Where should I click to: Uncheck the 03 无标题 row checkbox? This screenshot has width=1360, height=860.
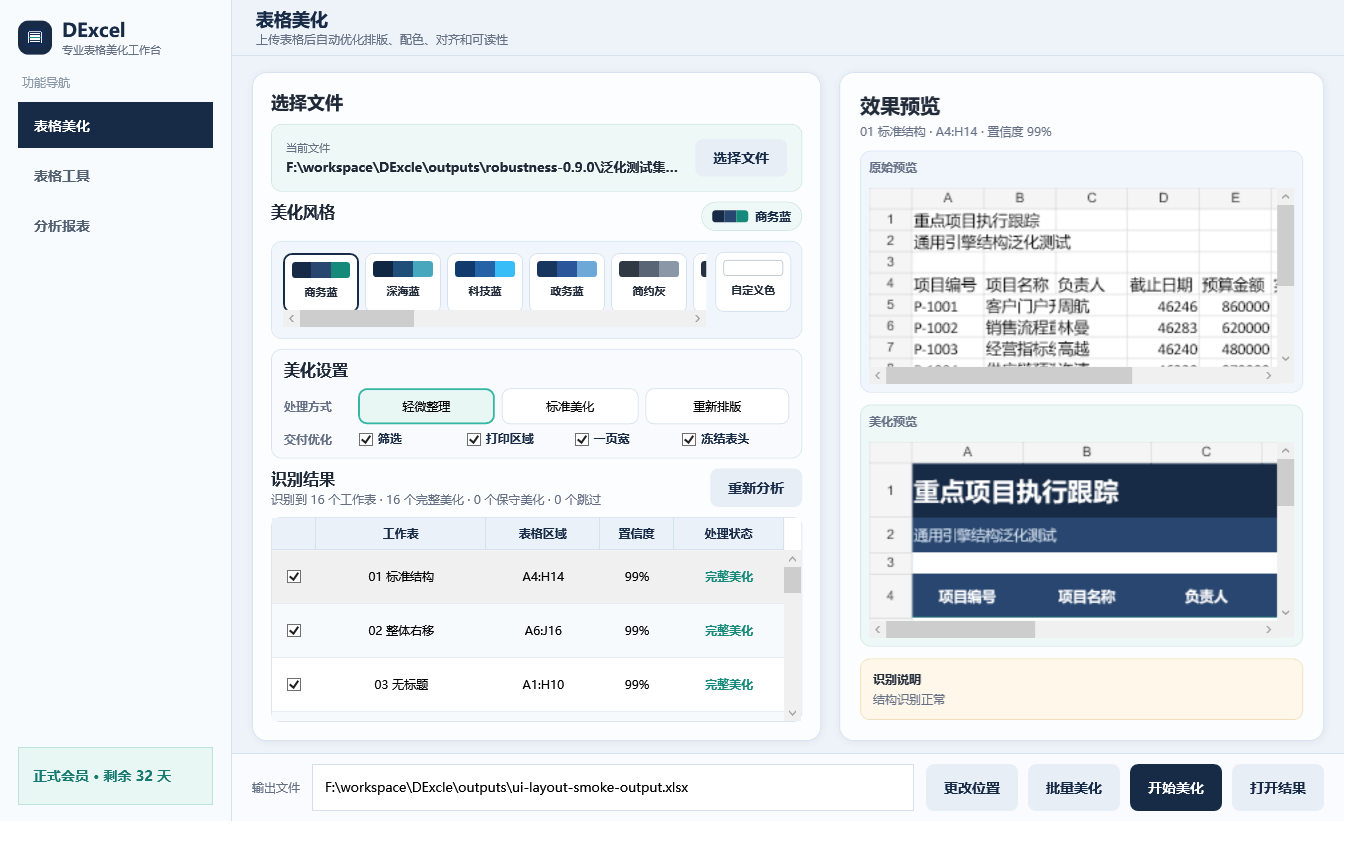click(x=294, y=685)
